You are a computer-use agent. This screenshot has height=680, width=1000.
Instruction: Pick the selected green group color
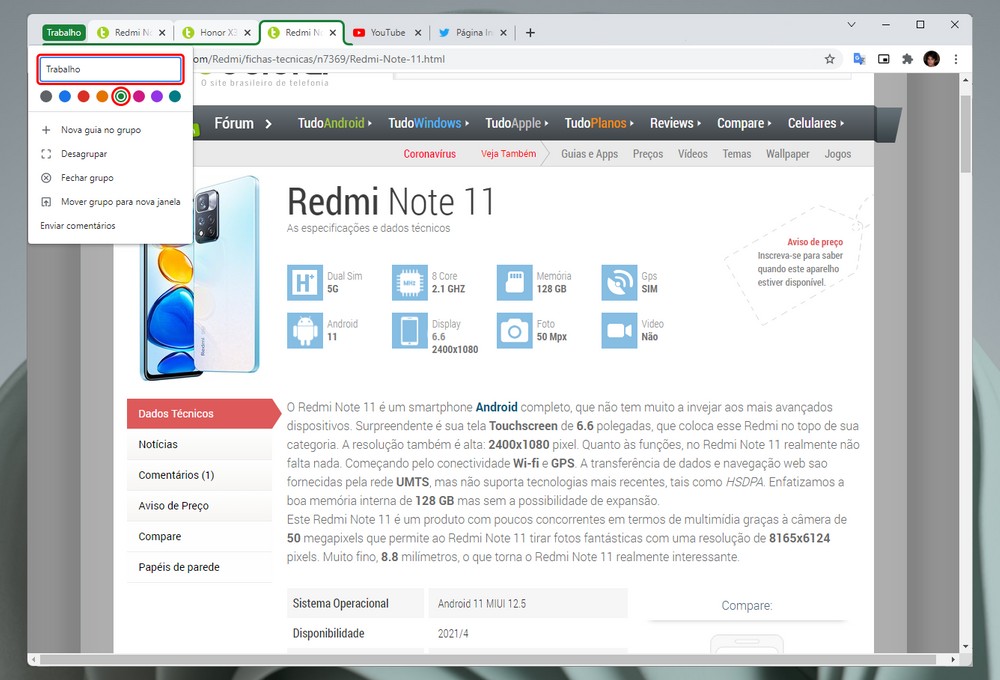coord(121,96)
